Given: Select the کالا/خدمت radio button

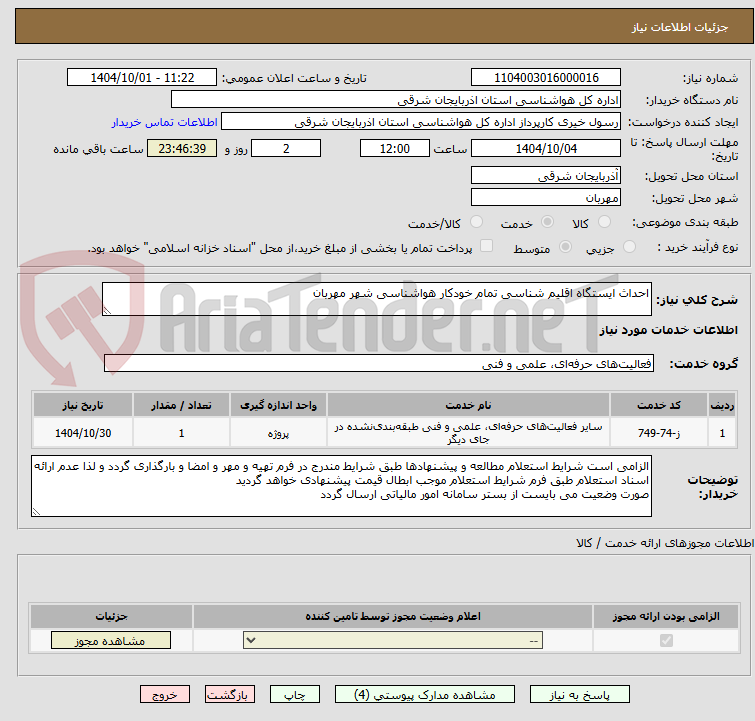Looking at the screenshot, I should tap(476, 222).
